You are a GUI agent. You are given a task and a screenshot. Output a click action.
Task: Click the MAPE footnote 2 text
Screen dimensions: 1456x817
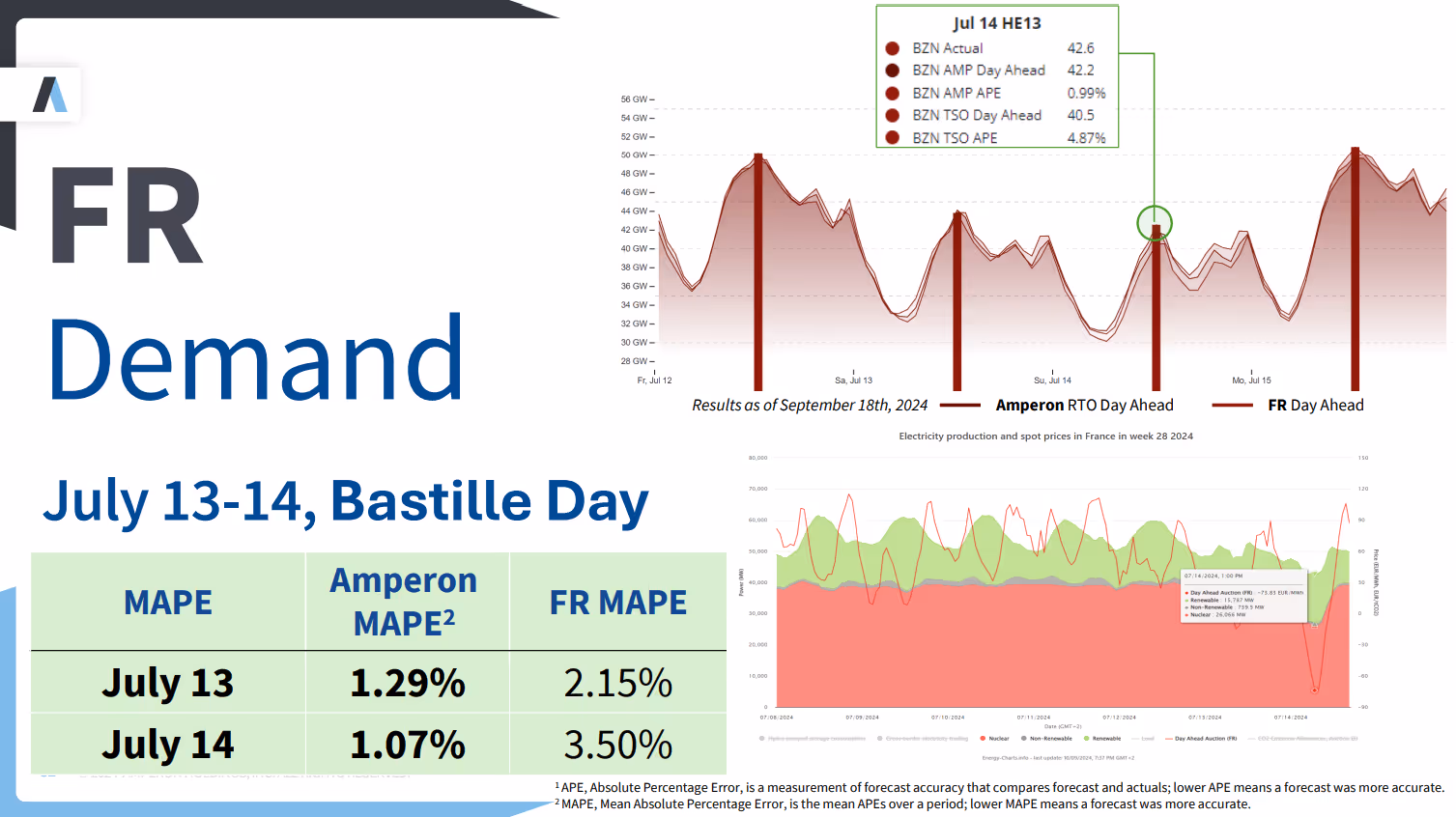click(x=902, y=804)
